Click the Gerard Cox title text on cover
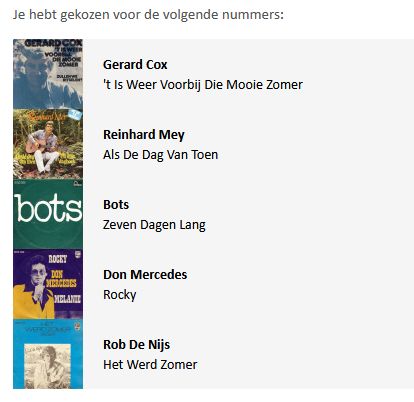Viewport: 414px width, 402px height. (x=53, y=43)
